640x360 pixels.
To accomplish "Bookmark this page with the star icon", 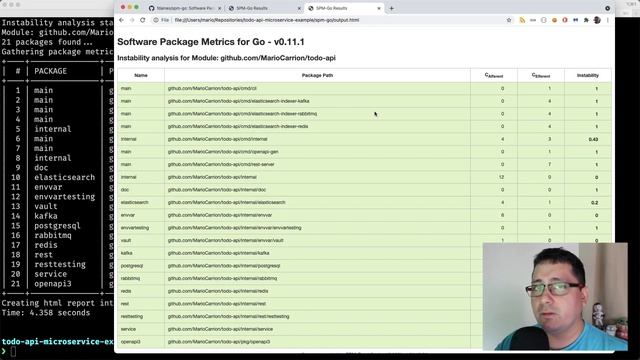I will point(509,20).
